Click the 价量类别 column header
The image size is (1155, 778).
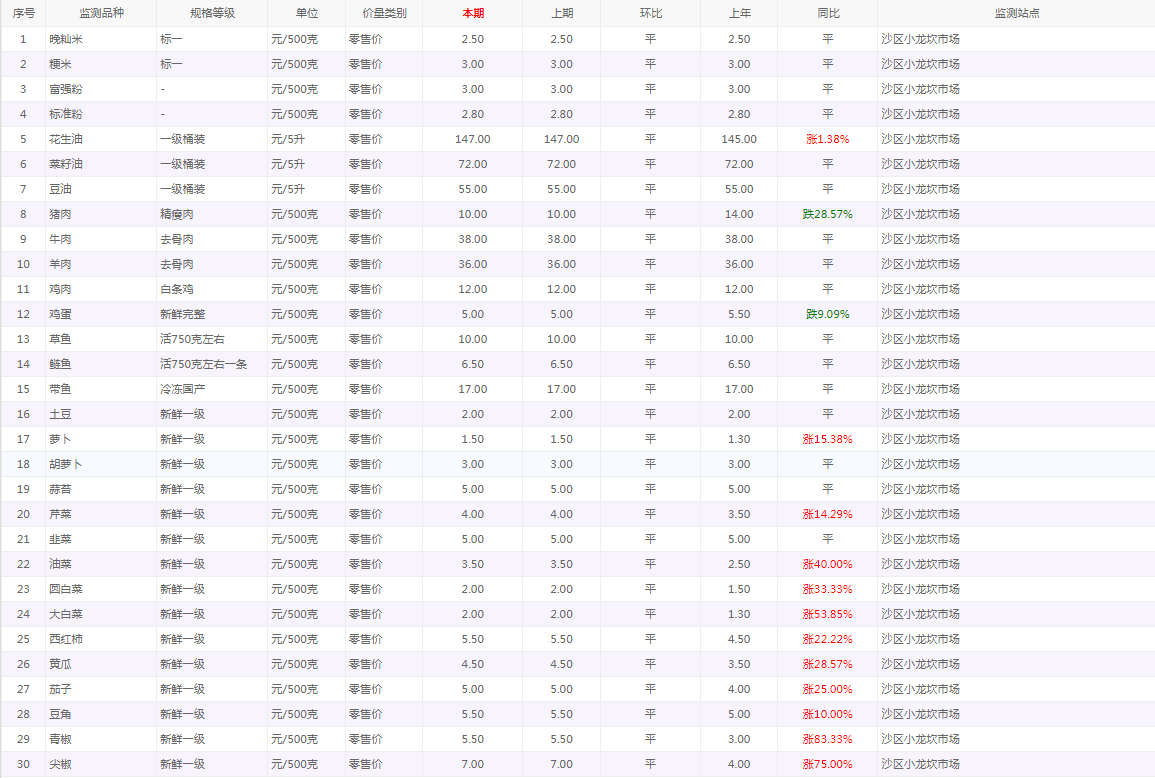click(384, 13)
